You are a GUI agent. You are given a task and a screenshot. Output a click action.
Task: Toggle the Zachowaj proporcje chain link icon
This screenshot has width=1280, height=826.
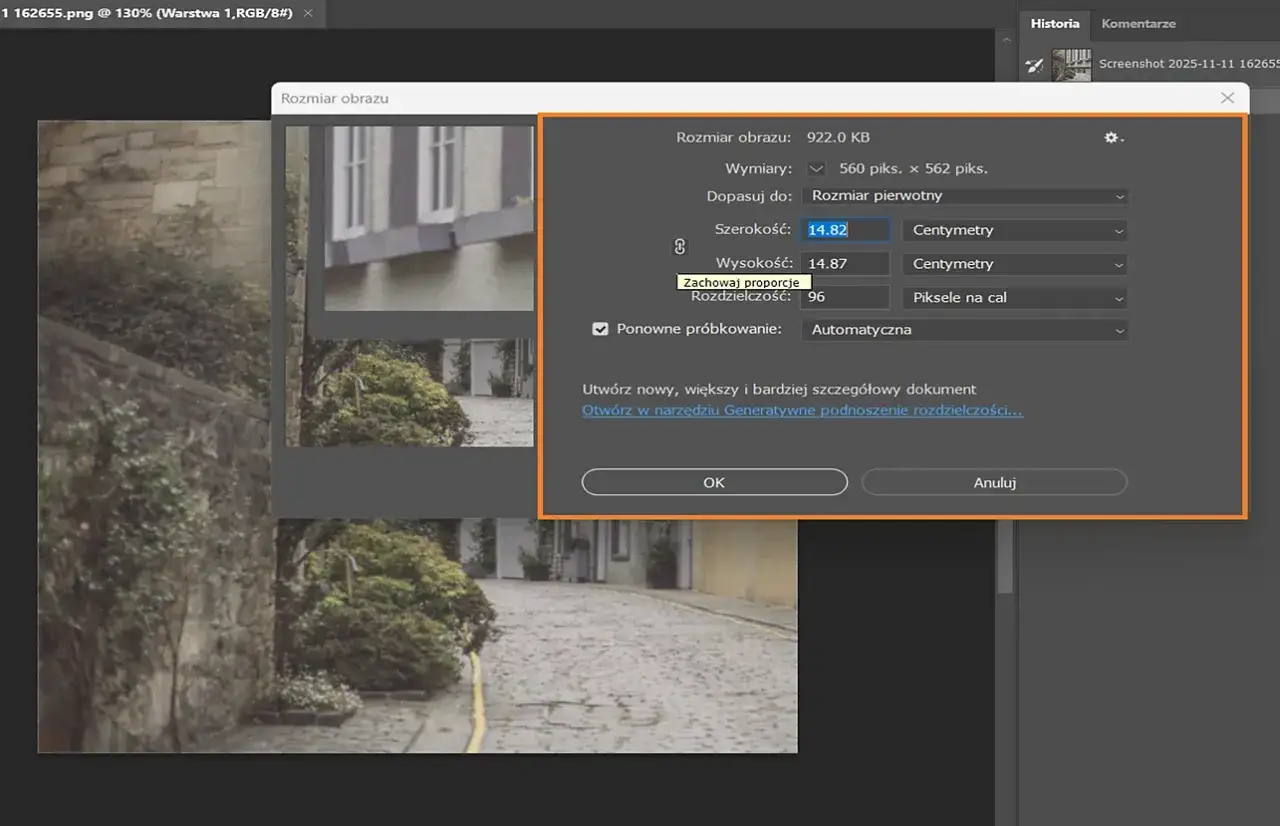tap(679, 246)
